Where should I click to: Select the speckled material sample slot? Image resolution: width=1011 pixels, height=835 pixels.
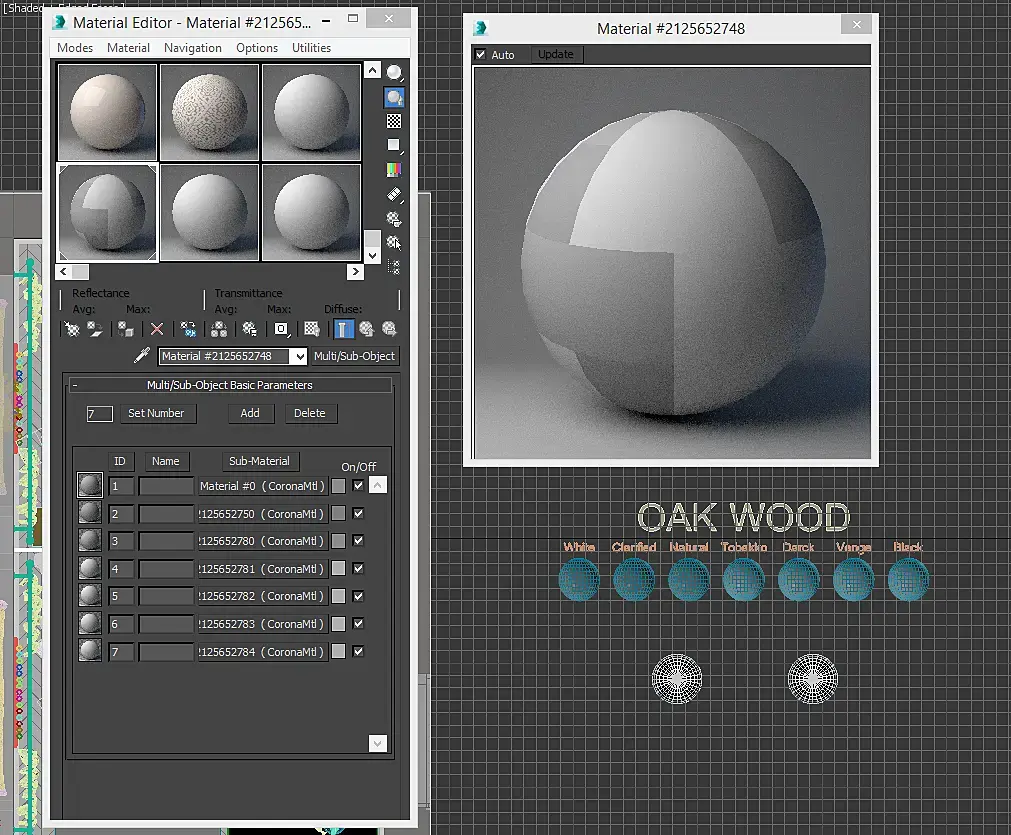[209, 112]
